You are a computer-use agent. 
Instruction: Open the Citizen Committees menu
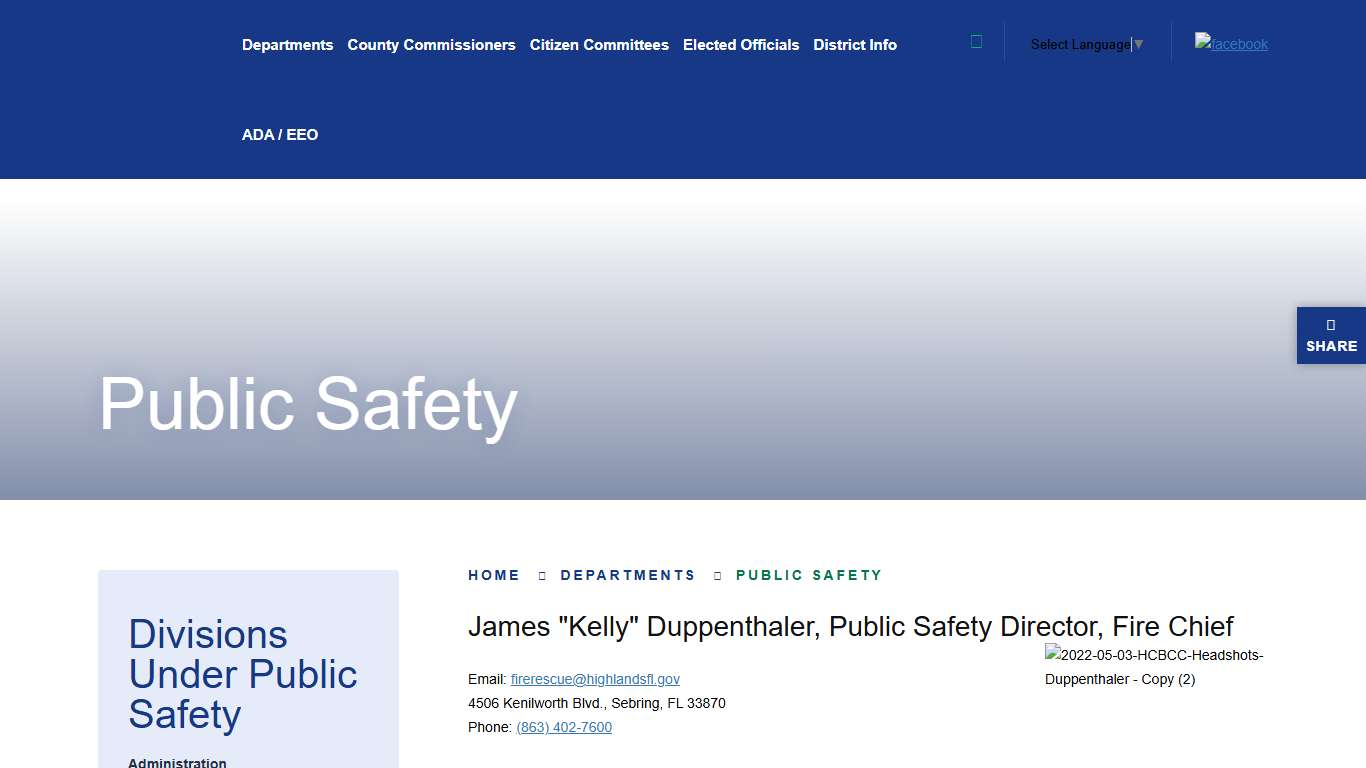(599, 45)
